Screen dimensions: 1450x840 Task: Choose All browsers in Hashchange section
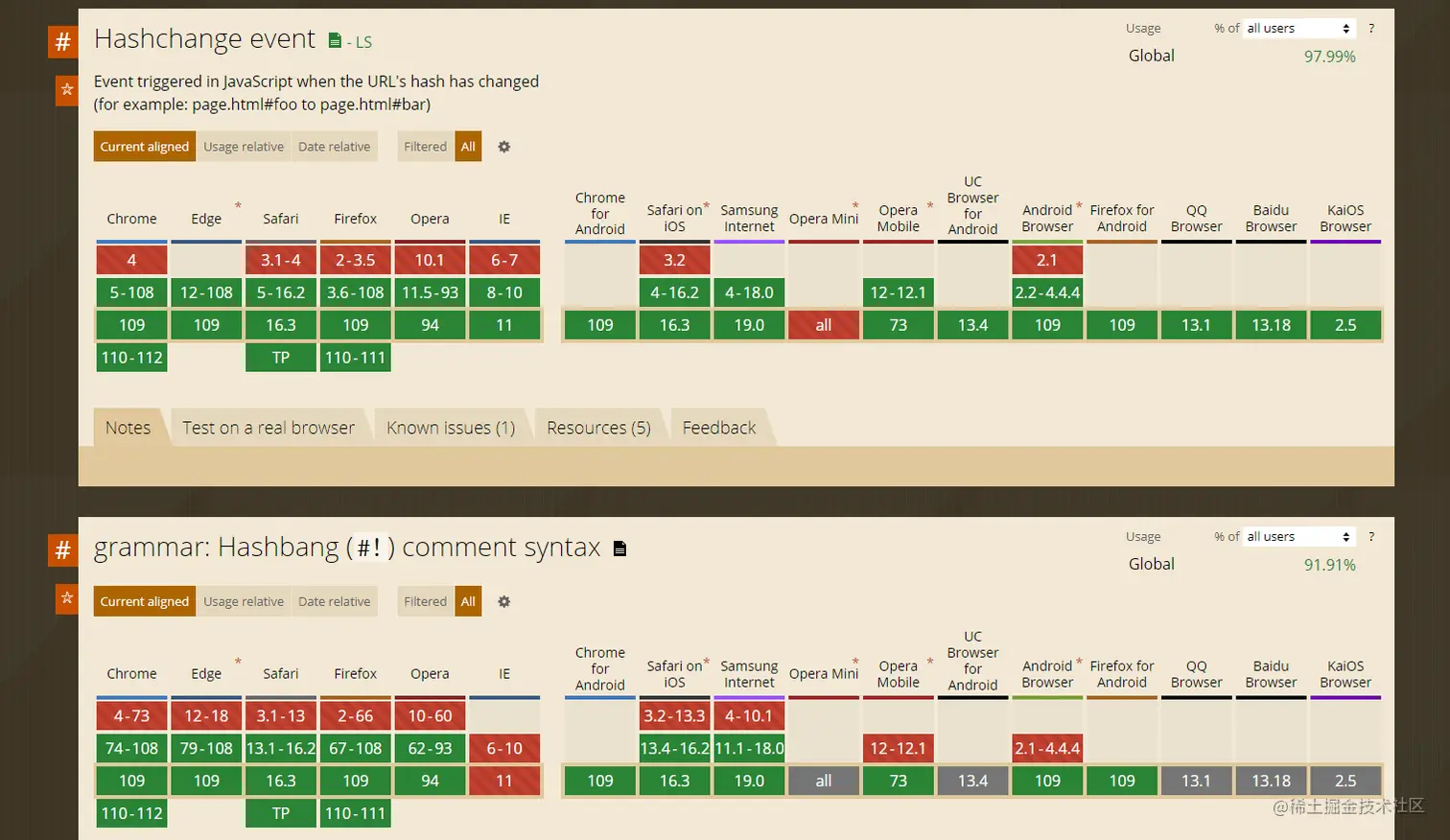[x=468, y=147]
